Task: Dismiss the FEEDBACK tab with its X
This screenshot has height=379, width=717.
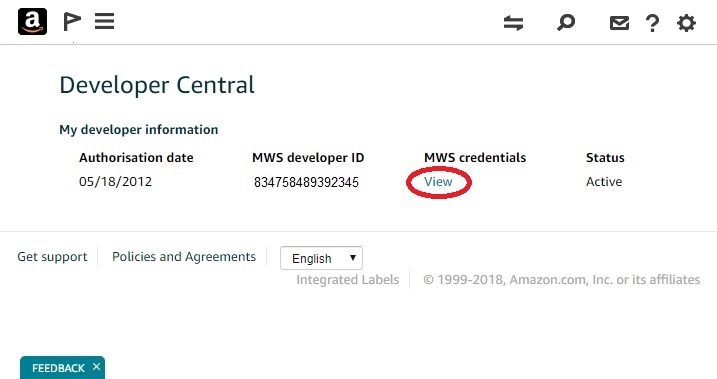Action: coord(96,367)
